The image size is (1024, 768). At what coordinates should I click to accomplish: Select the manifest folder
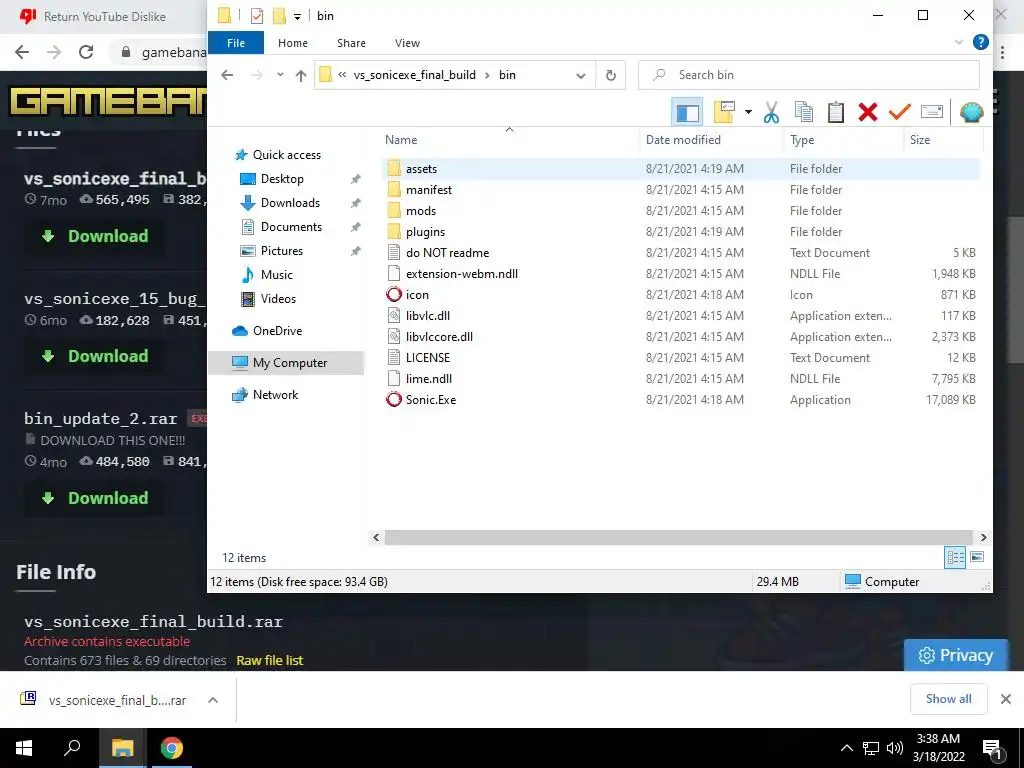681,189
